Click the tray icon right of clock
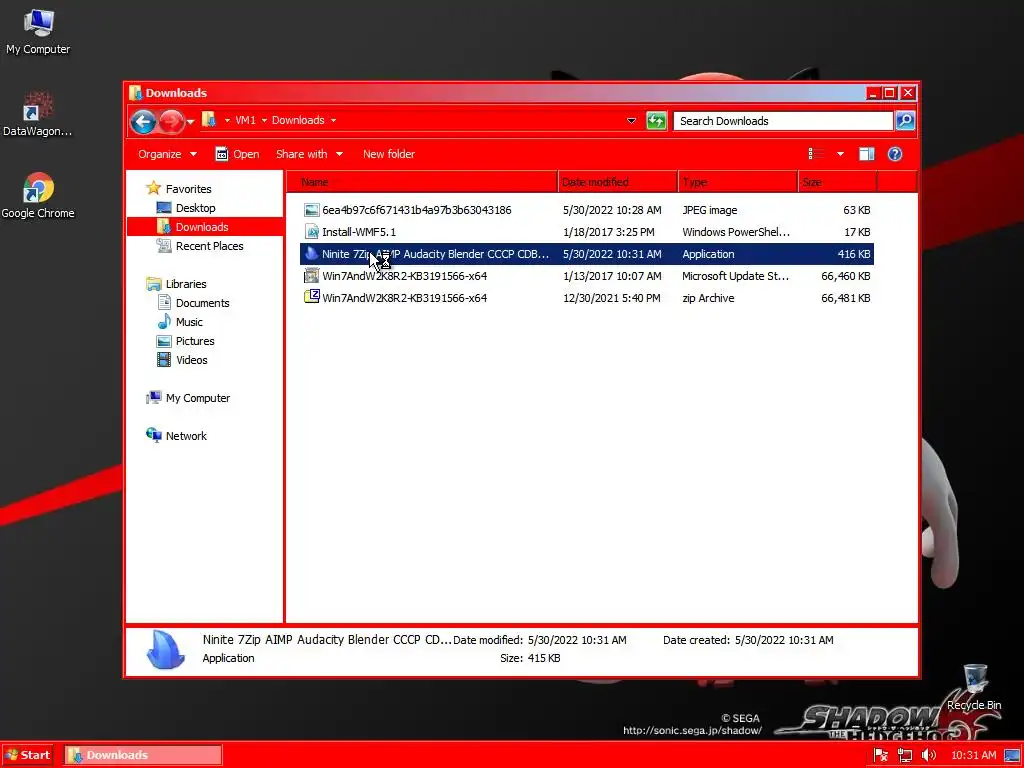The width and height of the screenshot is (1024, 768). point(1012,756)
